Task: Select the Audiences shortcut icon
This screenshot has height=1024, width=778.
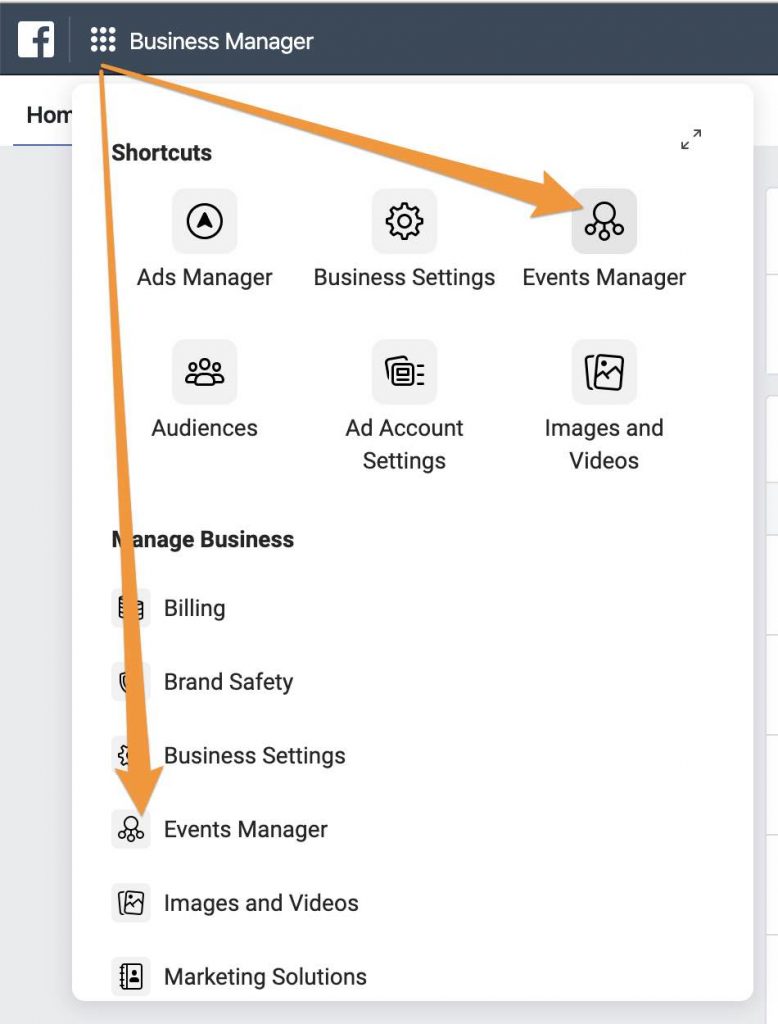Action: click(204, 372)
